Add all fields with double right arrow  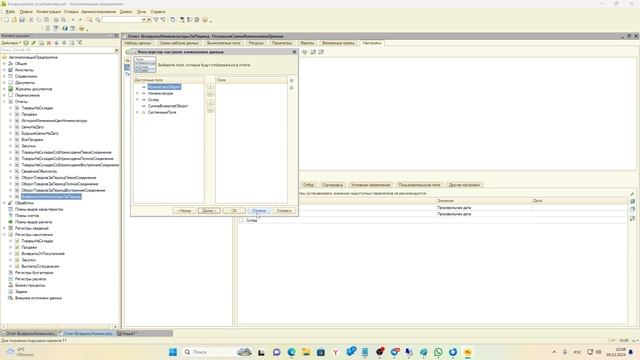(210, 94)
